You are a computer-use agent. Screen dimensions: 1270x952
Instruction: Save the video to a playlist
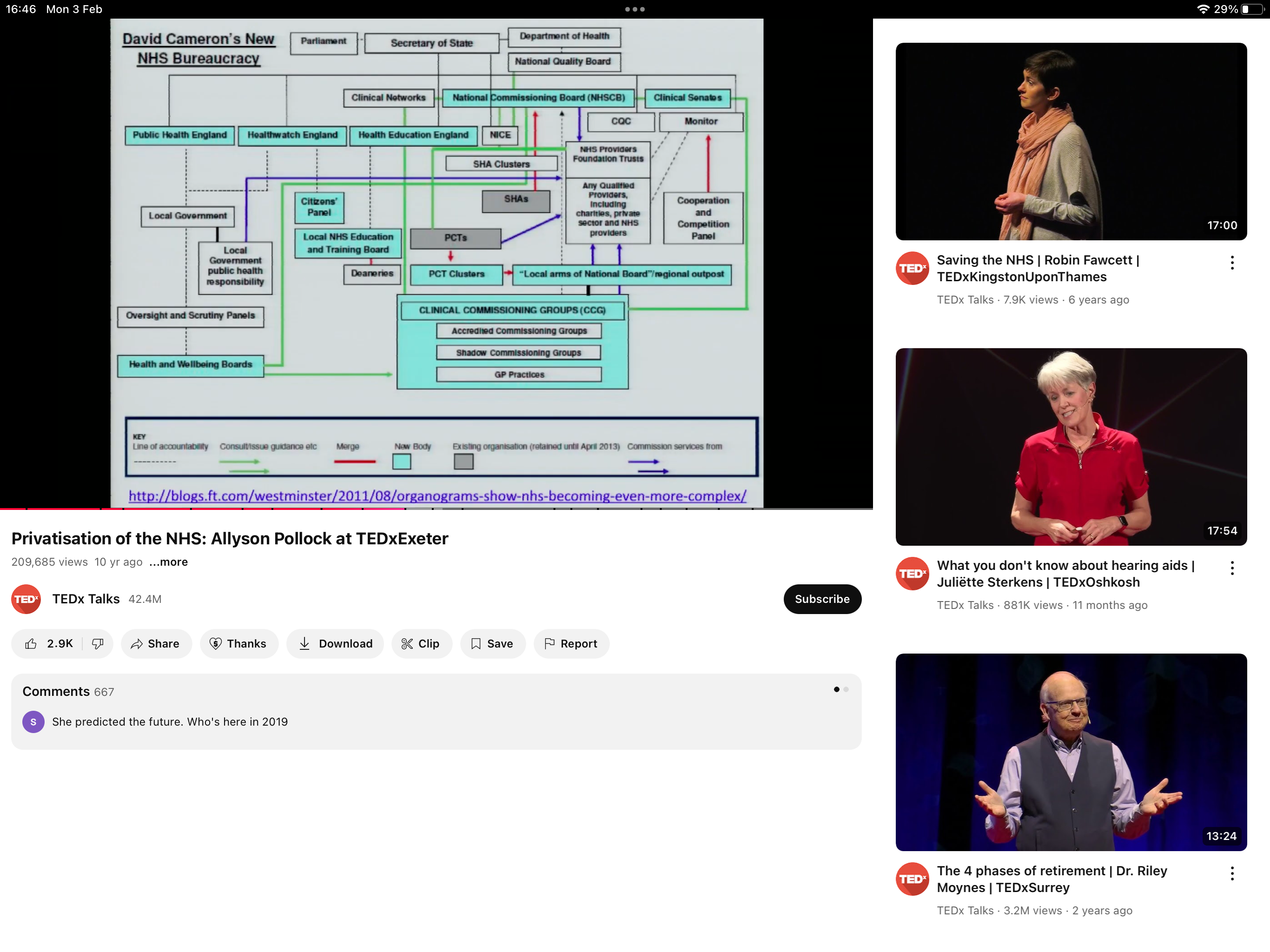tap(493, 644)
